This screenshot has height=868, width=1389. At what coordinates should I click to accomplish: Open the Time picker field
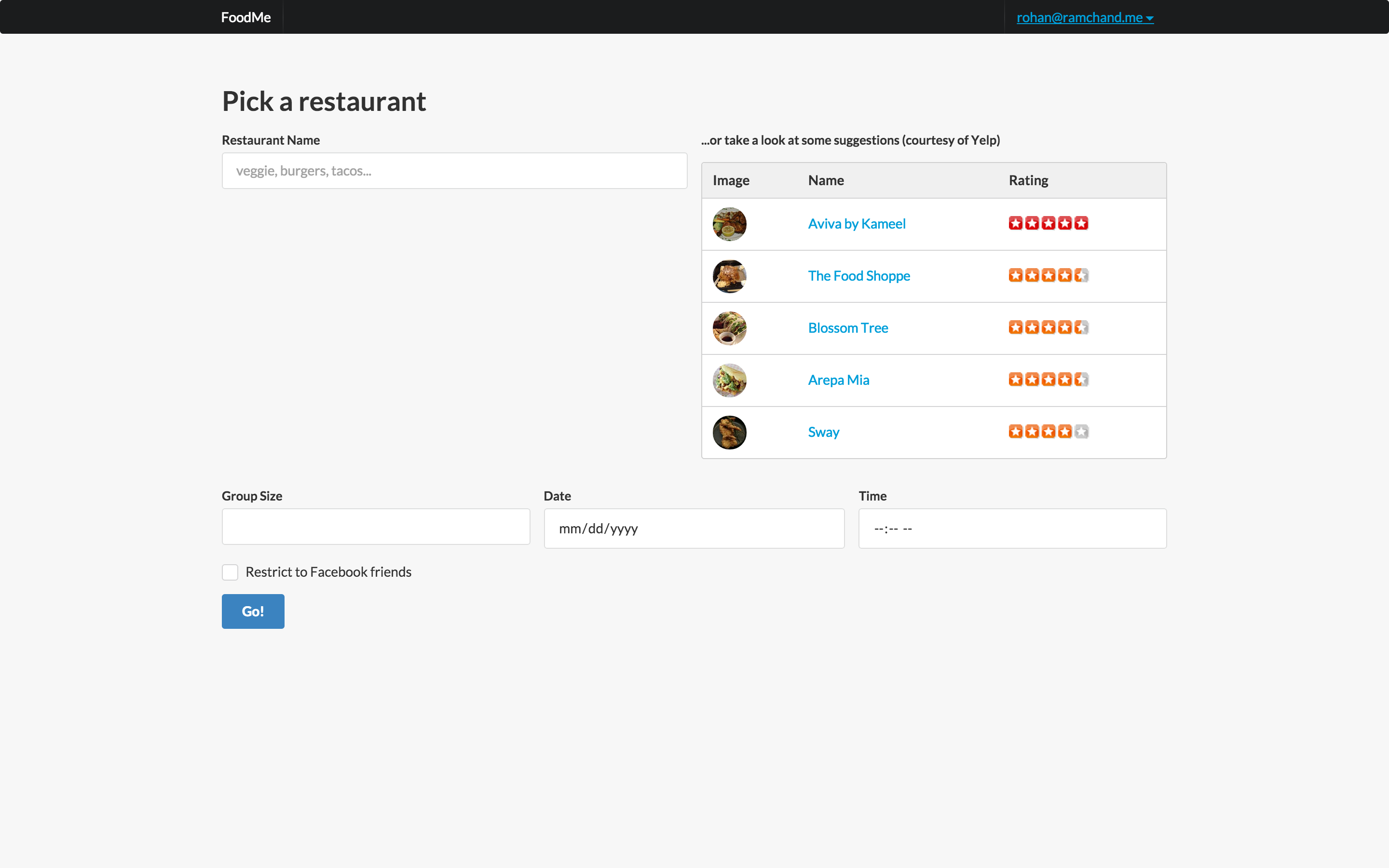[x=1012, y=528]
